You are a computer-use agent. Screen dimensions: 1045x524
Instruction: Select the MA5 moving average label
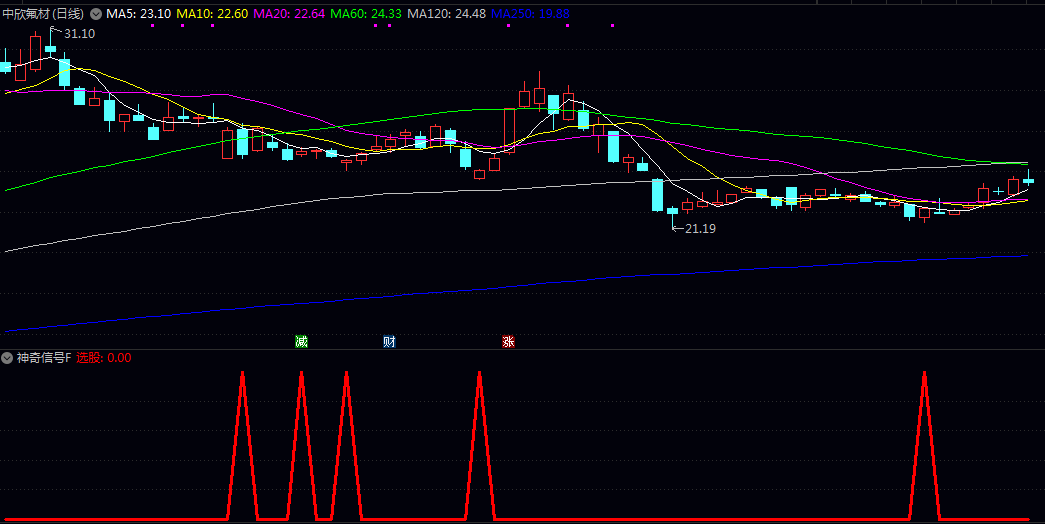[138, 14]
